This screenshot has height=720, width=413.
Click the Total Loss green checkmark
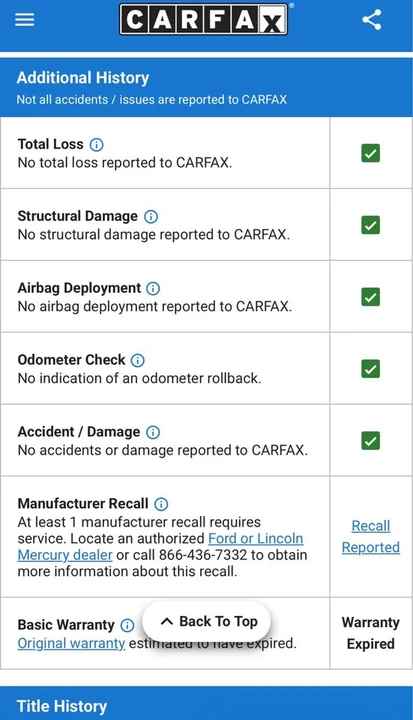coord(371,153)
